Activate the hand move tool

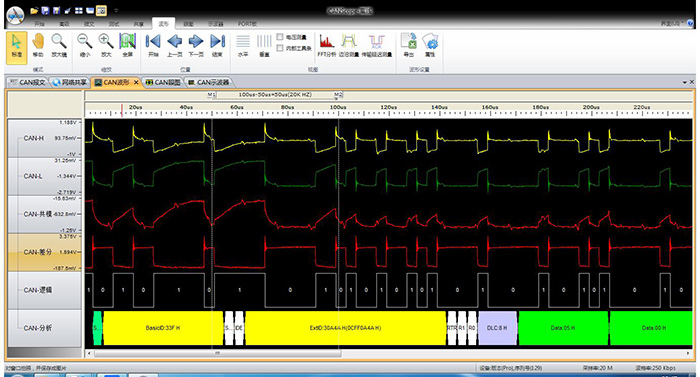(x=38, y=46)
